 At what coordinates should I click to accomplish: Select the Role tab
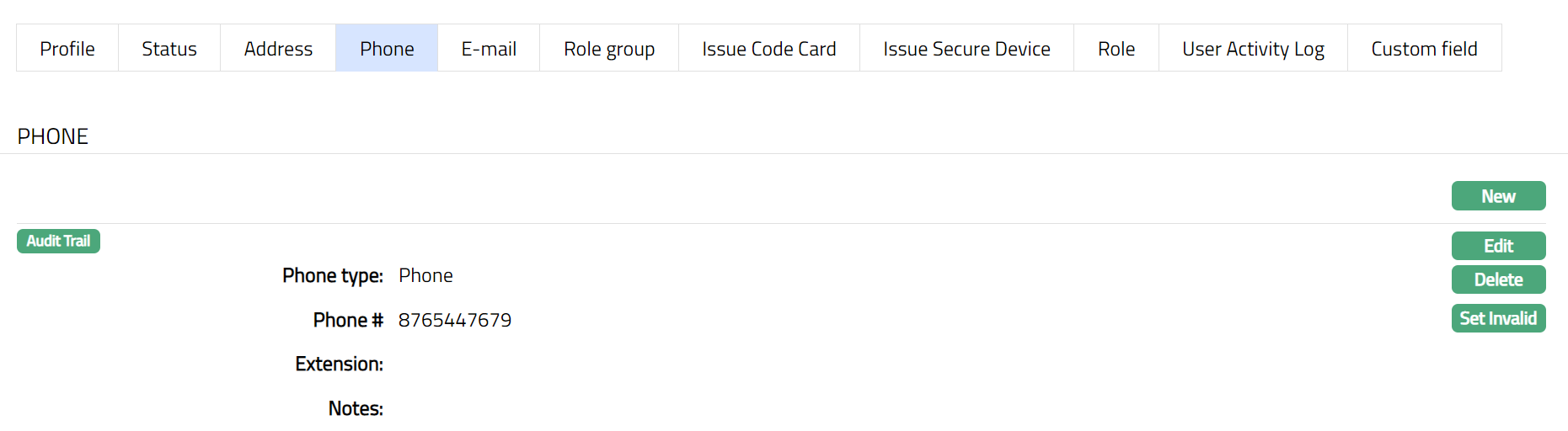1116,49
